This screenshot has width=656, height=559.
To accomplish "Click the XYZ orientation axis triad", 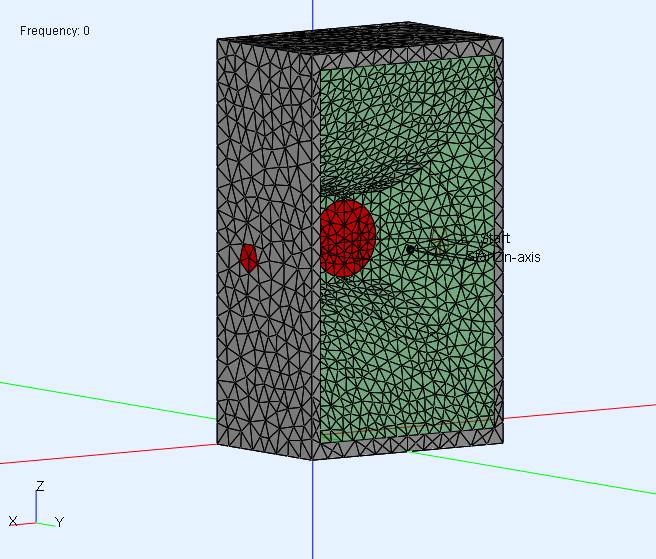I will [x=36, y=505].
